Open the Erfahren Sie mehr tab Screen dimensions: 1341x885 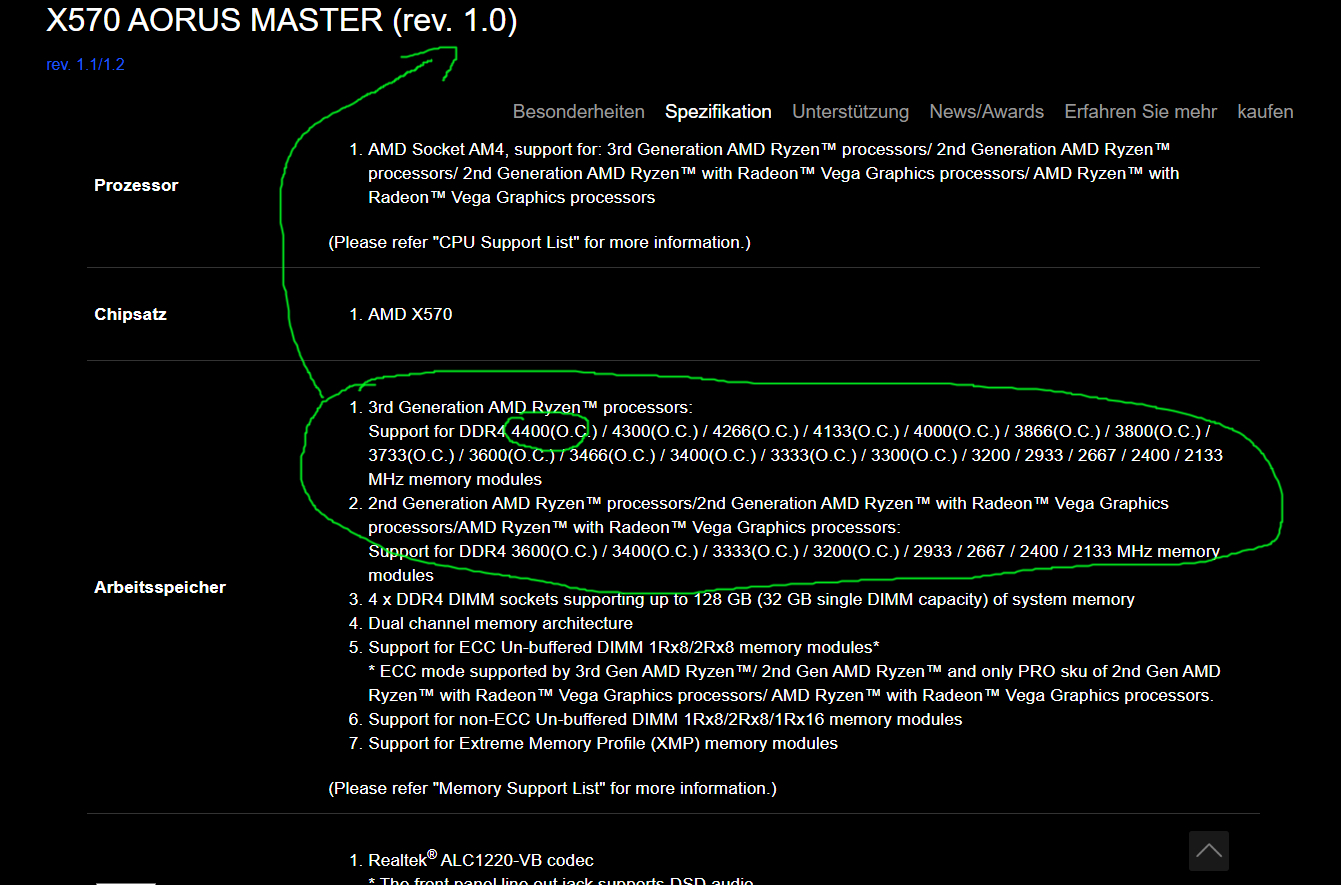1140,112
